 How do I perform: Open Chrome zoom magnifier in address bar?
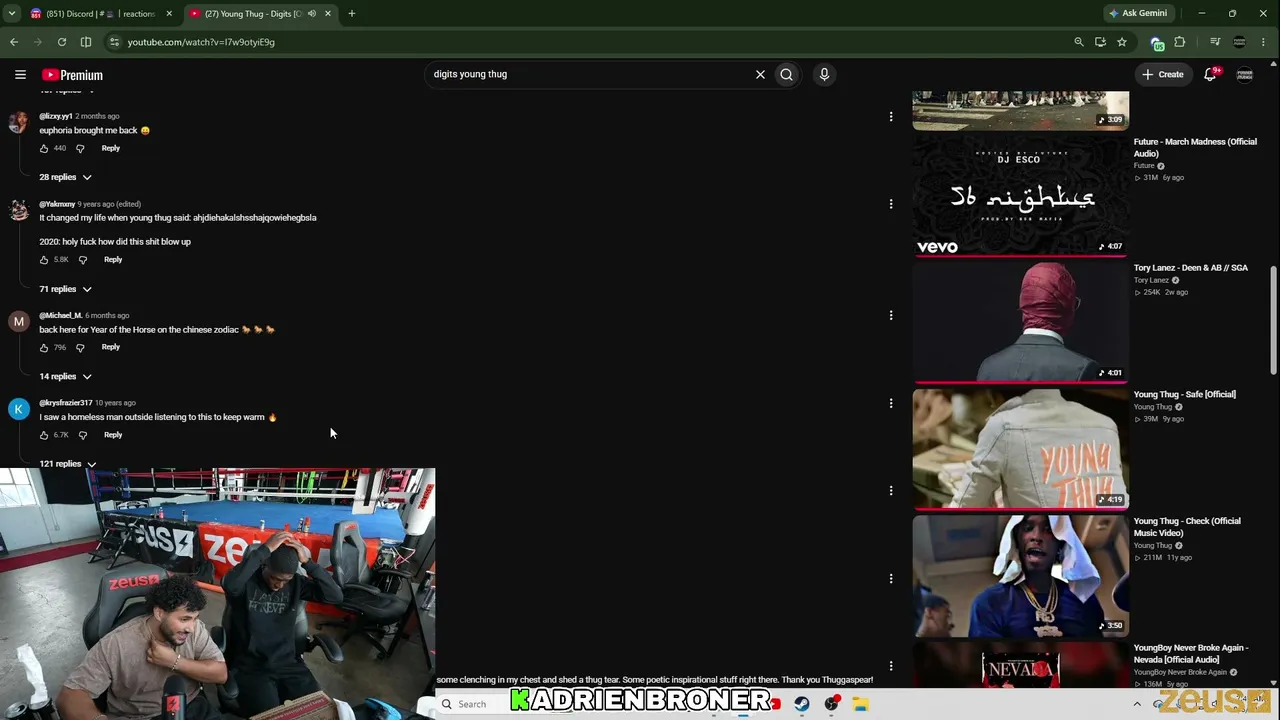(1078, 42)
